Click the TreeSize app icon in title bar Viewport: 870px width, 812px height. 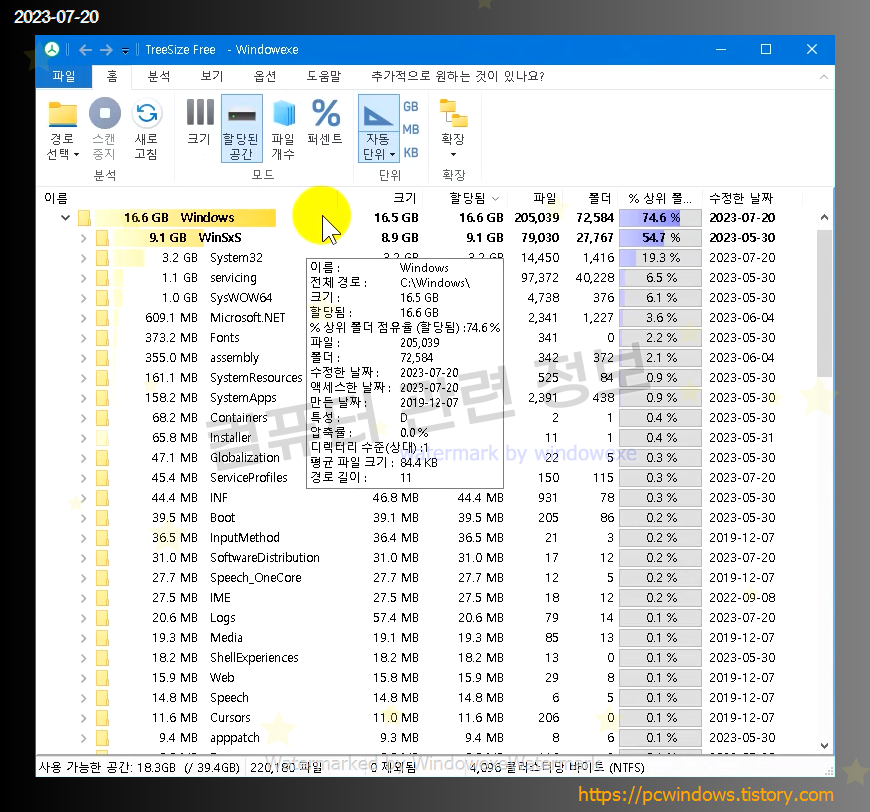point(52,49)
